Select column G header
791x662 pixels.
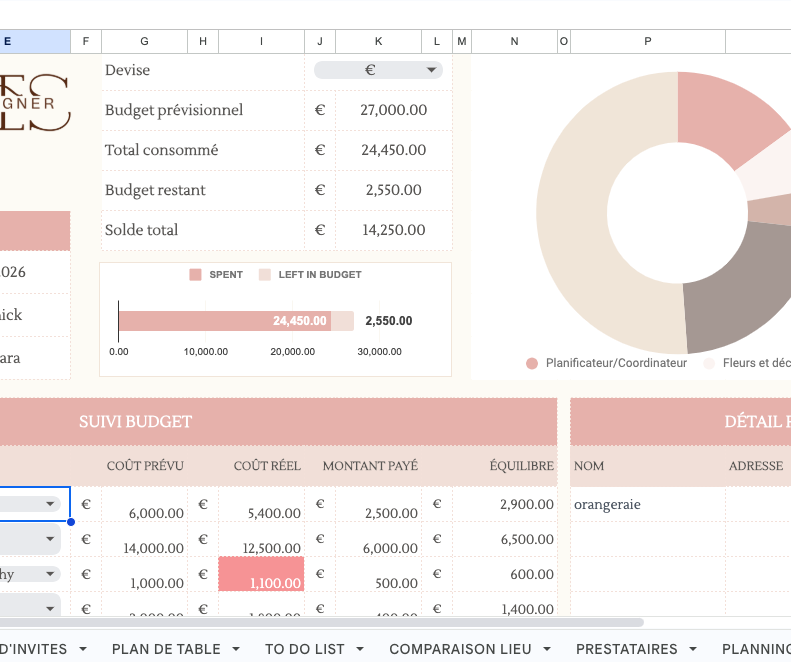[x=144, y=41]
